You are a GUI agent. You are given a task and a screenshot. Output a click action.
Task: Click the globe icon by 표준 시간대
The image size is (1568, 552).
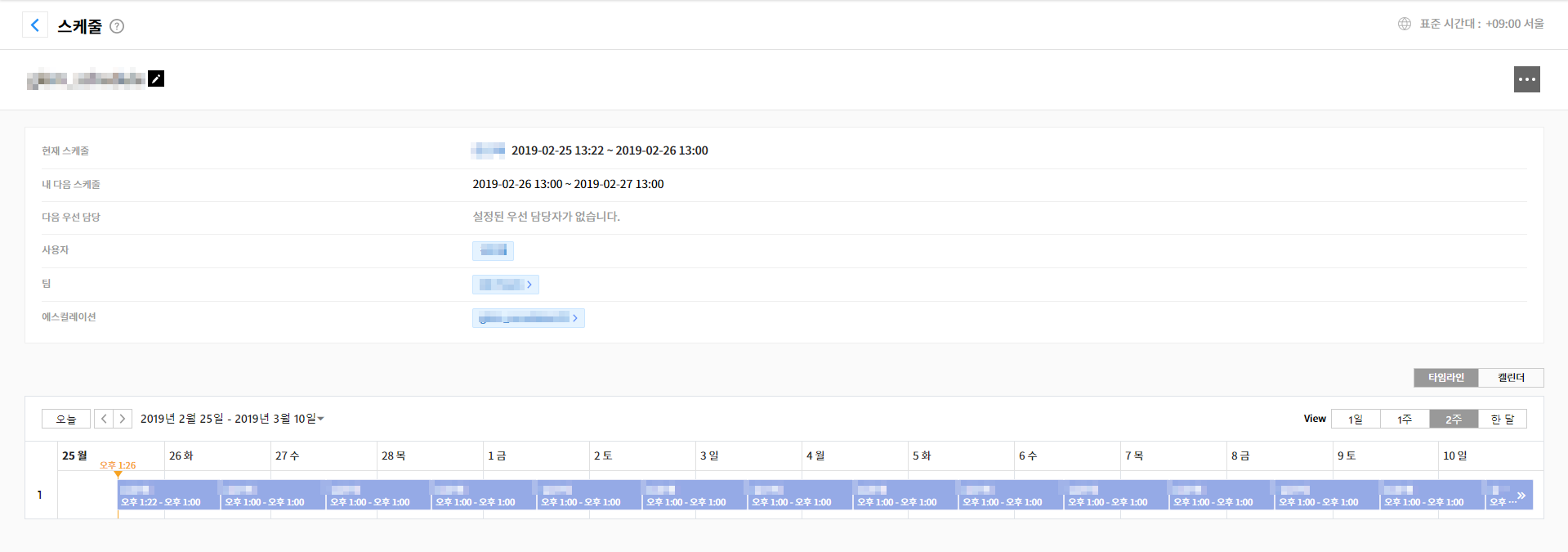[1404, 24]
